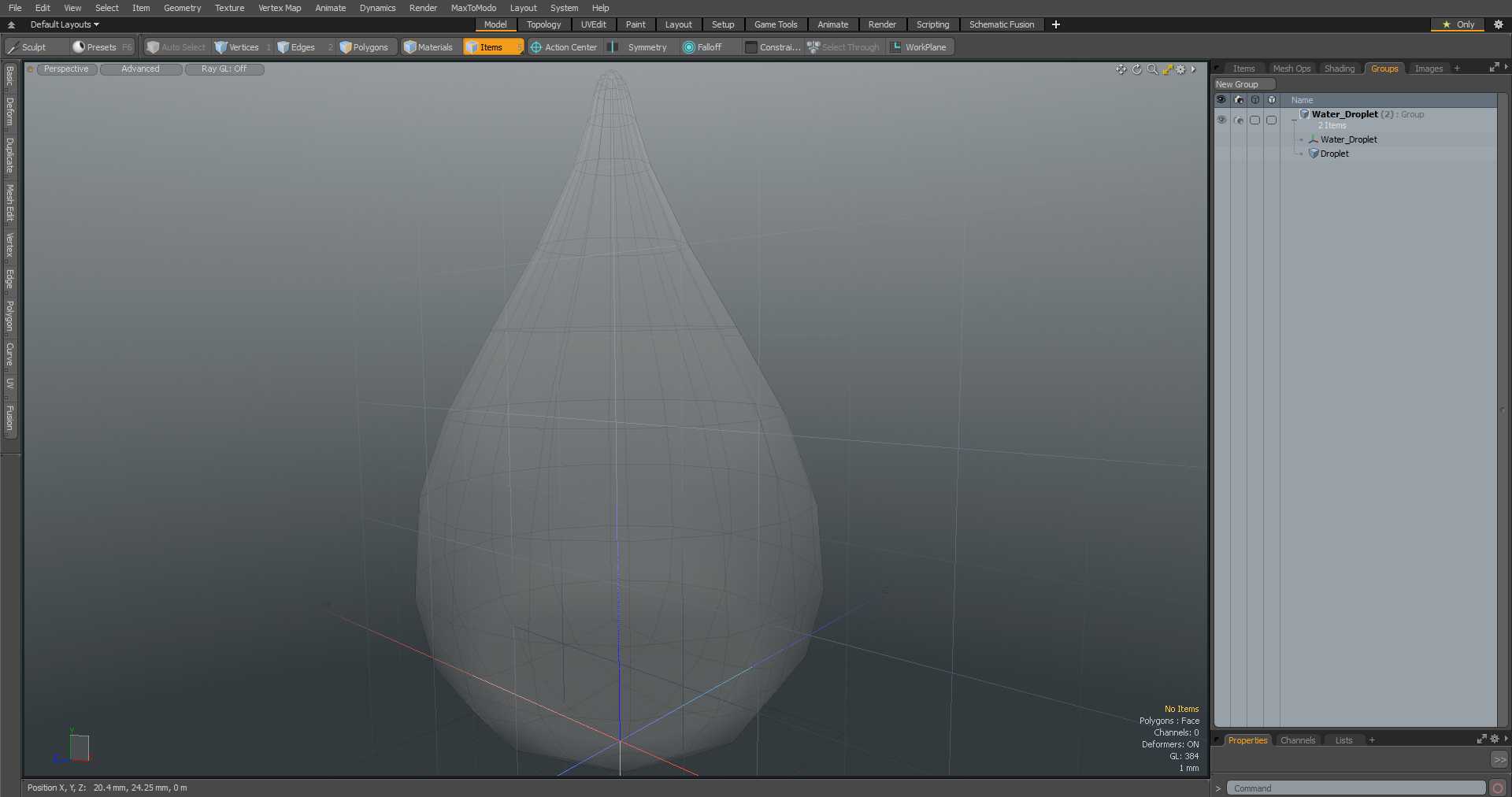The height and width of the screenshot is (797, 1512).
Task: Open the Advanced shading dropdown
Action: click(x=141, y=69)
